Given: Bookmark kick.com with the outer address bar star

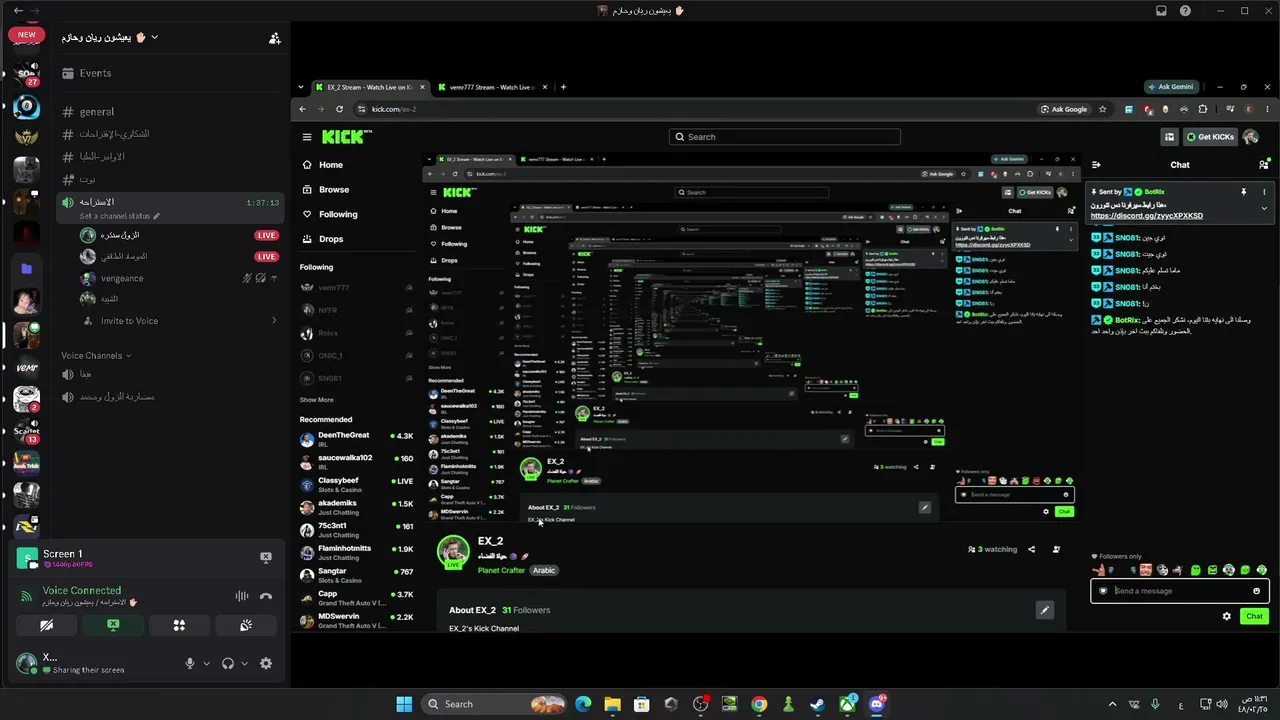Looking at the screenshot, I should tap(1103, 109).
